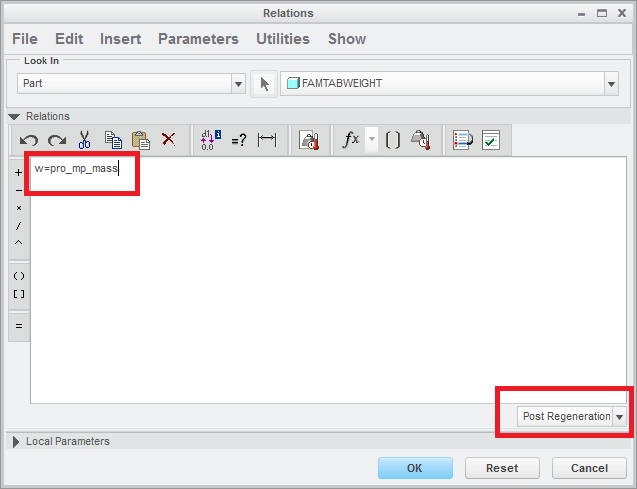Image resolution: width=637 pixels, height=489 pixels.
Task: Insert minus operator from side palette
Action: [18, 190]
